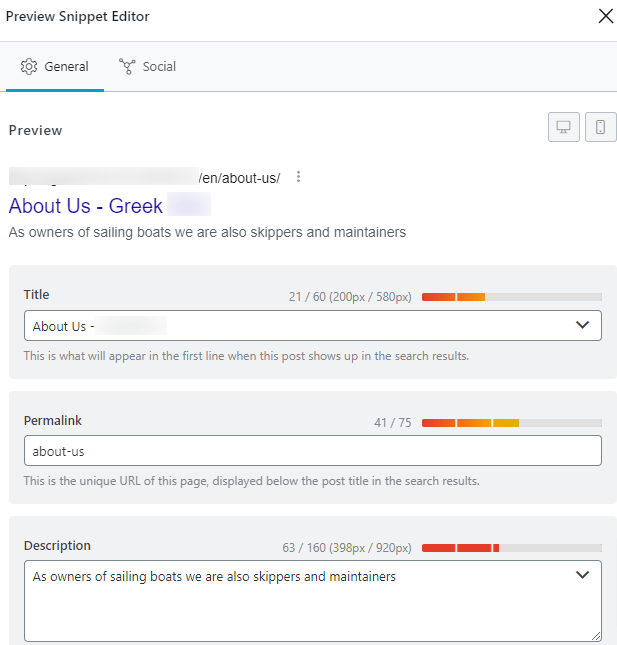
Task: Click the description textarea resize handle
Action: (596, 636)
